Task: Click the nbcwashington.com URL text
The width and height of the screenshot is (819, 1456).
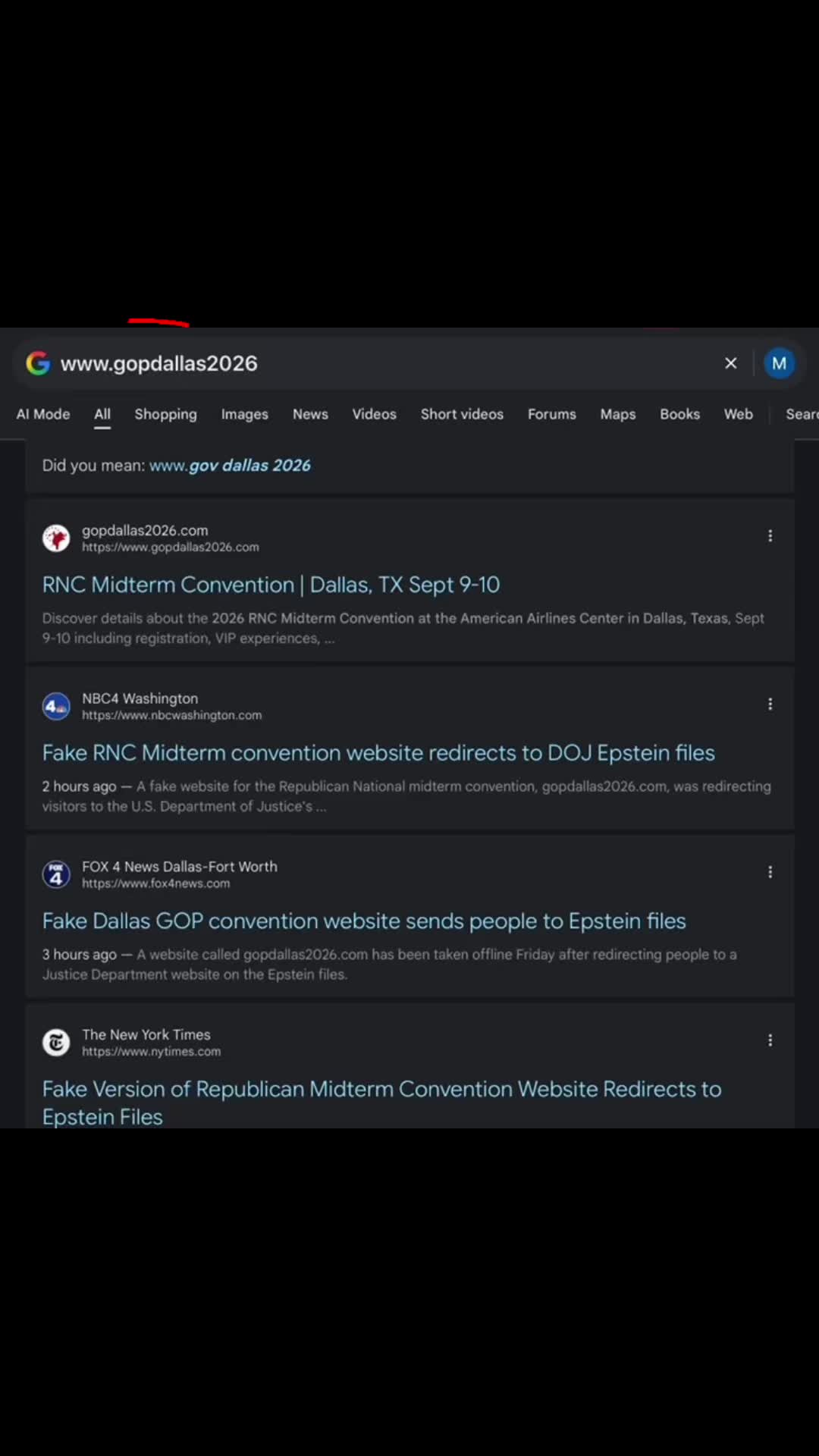Action: pyautogui.click(x=171, y=716)
